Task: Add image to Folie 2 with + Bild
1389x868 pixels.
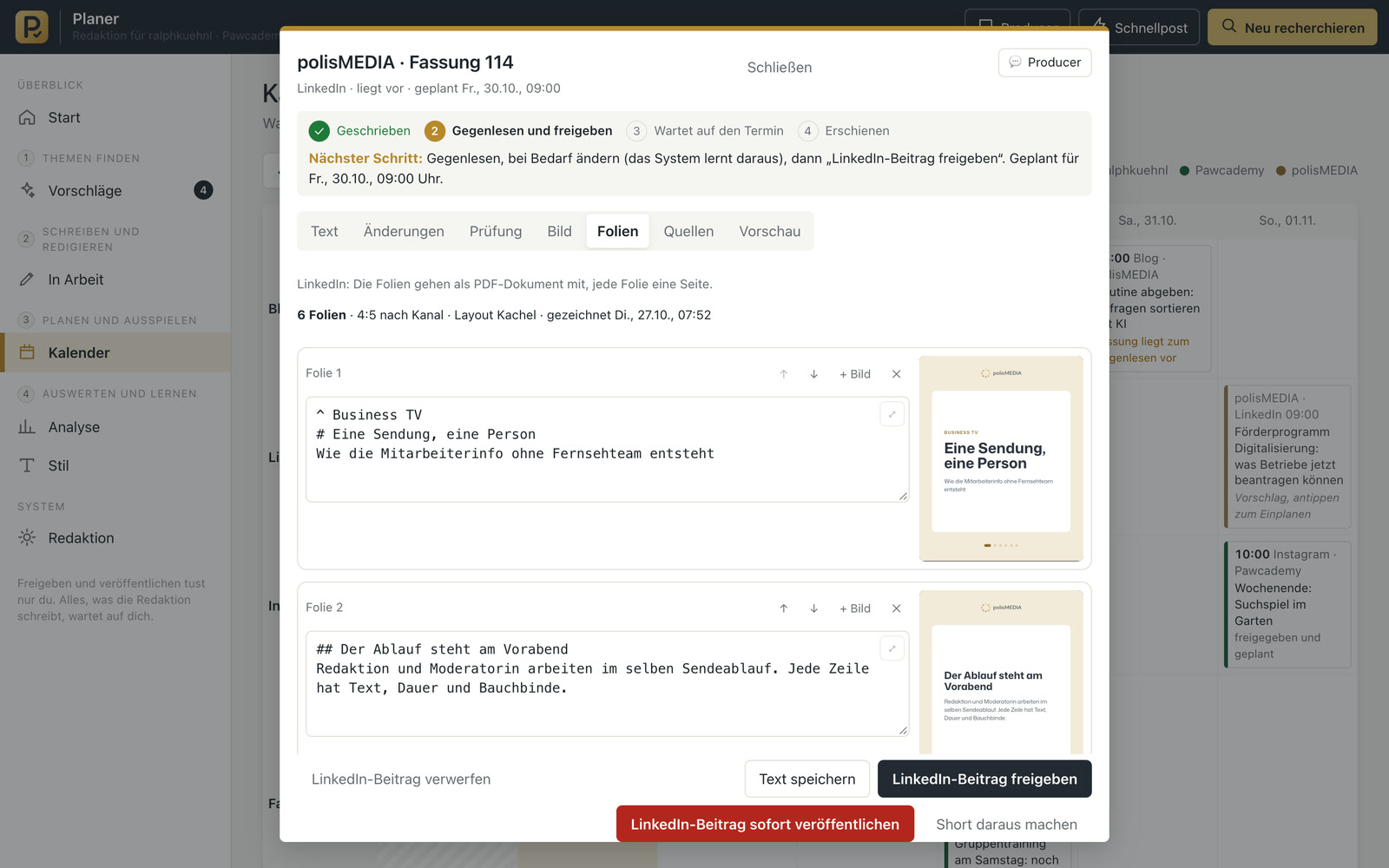Action: tap(854, 608)
